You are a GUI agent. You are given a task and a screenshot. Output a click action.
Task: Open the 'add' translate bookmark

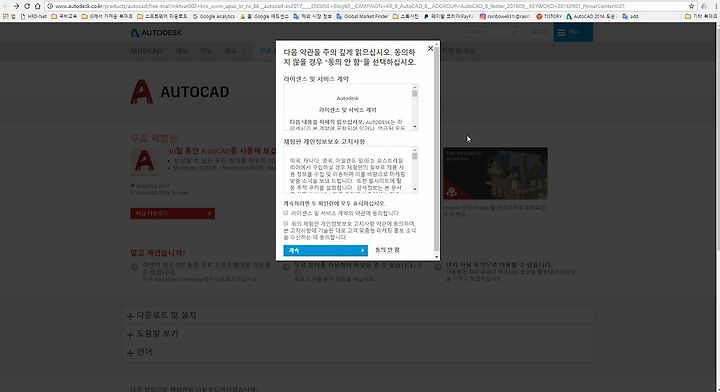(x=630, y=16)
